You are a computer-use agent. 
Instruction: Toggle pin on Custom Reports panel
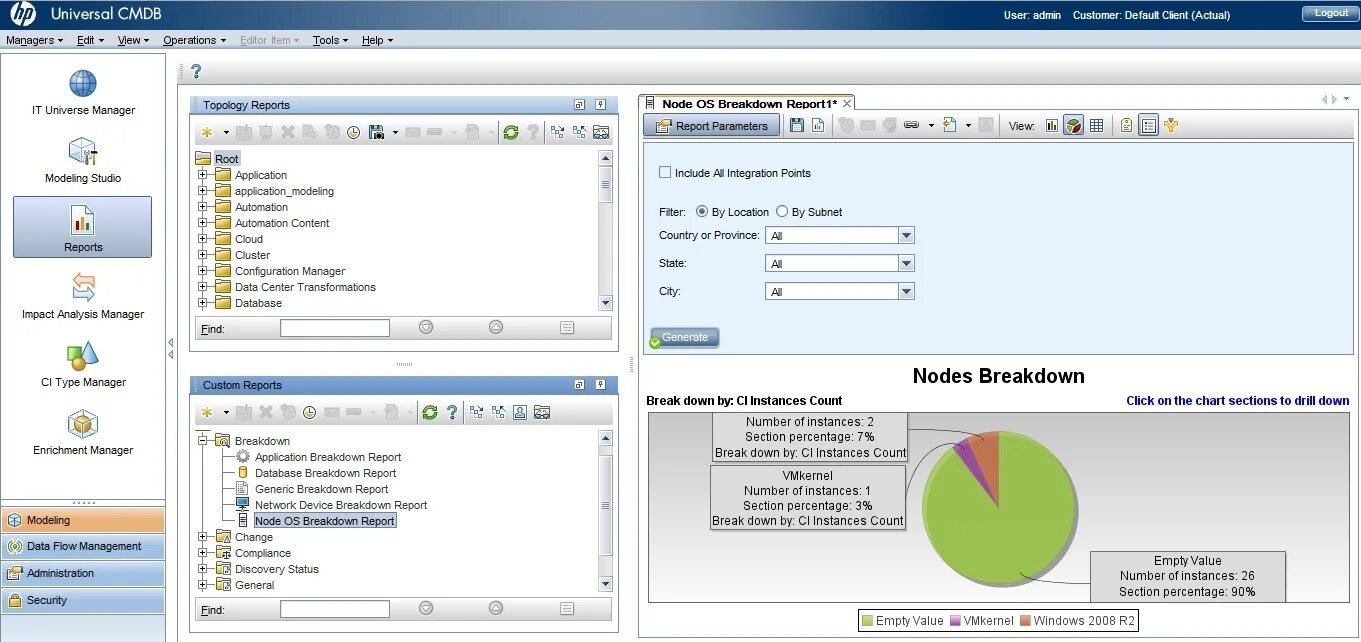point(600,385)
